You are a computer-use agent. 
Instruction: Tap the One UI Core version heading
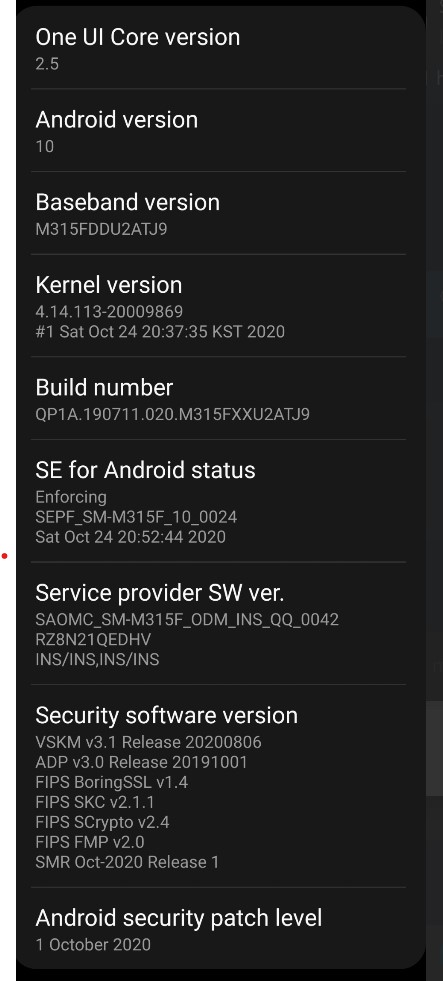138,38
